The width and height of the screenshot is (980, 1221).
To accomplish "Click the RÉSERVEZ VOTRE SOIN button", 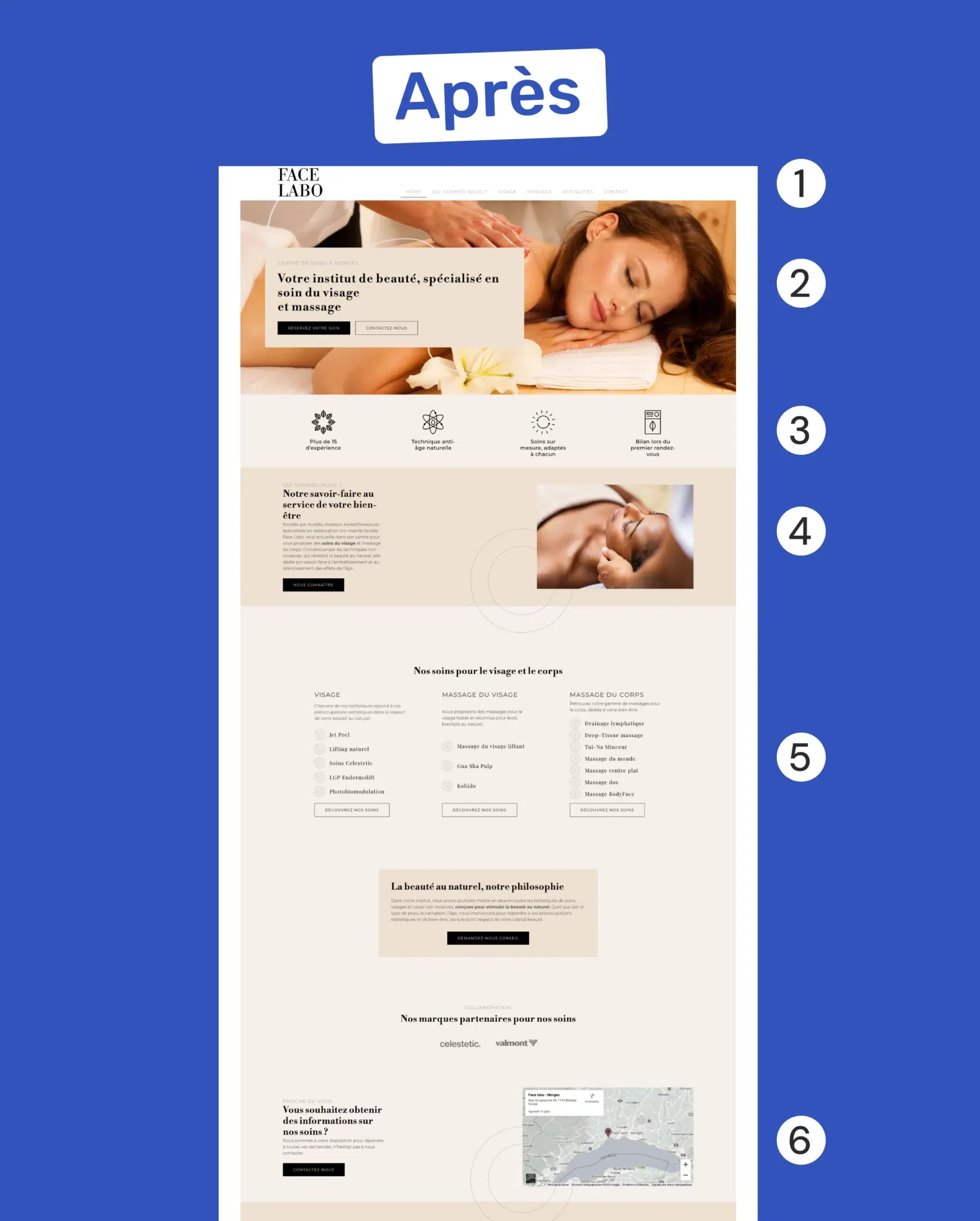I will [x=313, y=328].
